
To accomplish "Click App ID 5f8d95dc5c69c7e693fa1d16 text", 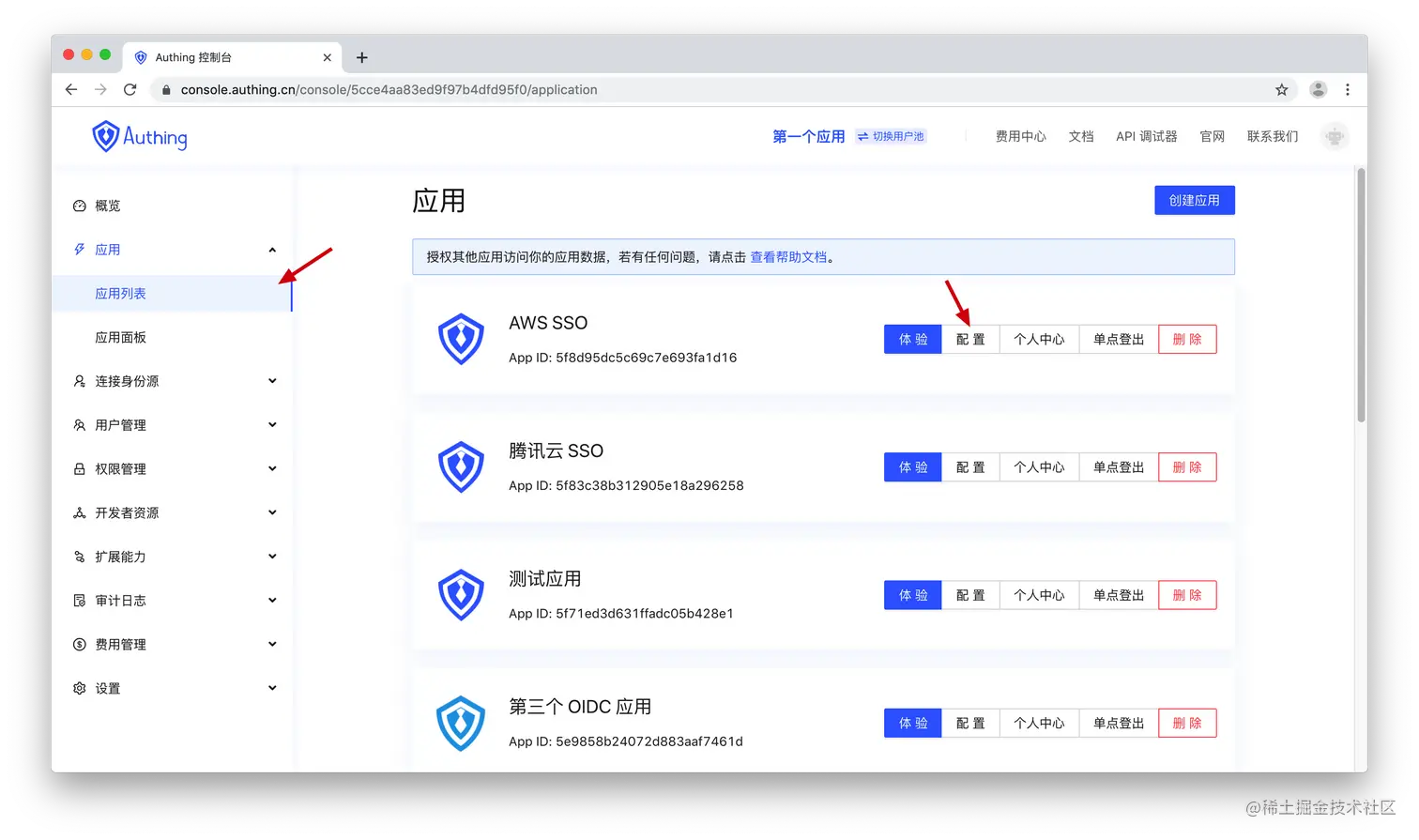I will pos(622,358).
